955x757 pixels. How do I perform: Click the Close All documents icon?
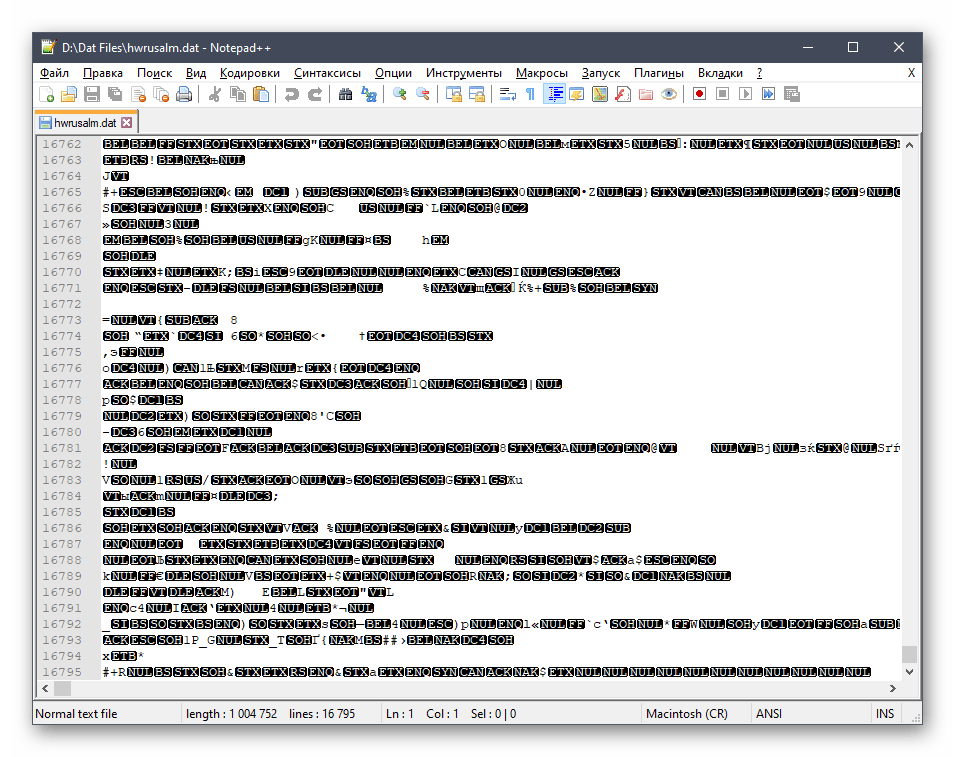point(161,94)
